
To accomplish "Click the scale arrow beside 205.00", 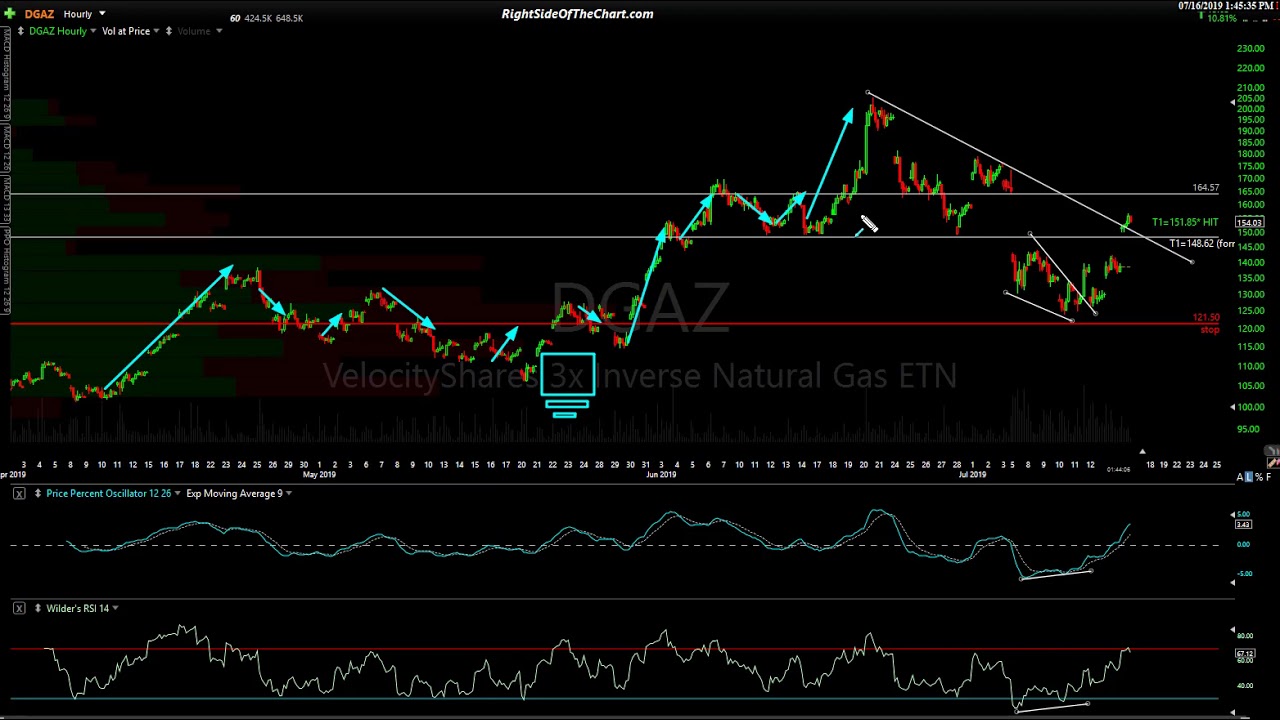I will click(1232, 101).
